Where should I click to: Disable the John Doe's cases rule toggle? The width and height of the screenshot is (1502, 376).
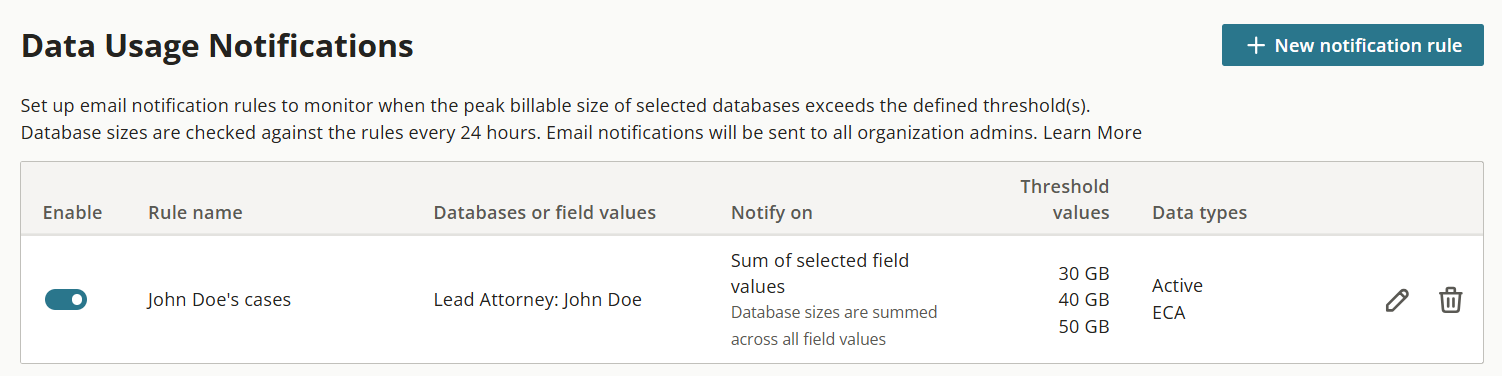(66, 300)
